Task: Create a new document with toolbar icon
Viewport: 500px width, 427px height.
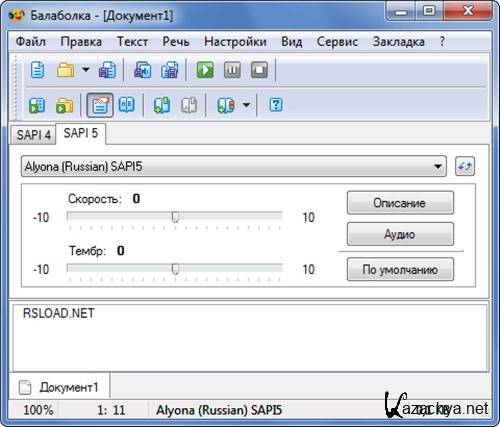Action: click(x=37, y=70)
